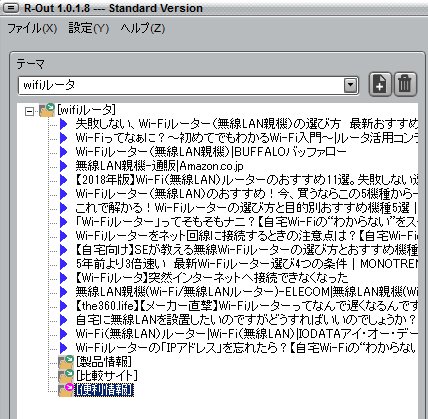Click arrow icon beside 【自宅向け】SEが教える row
428x419 pixels.
point(63,250)
